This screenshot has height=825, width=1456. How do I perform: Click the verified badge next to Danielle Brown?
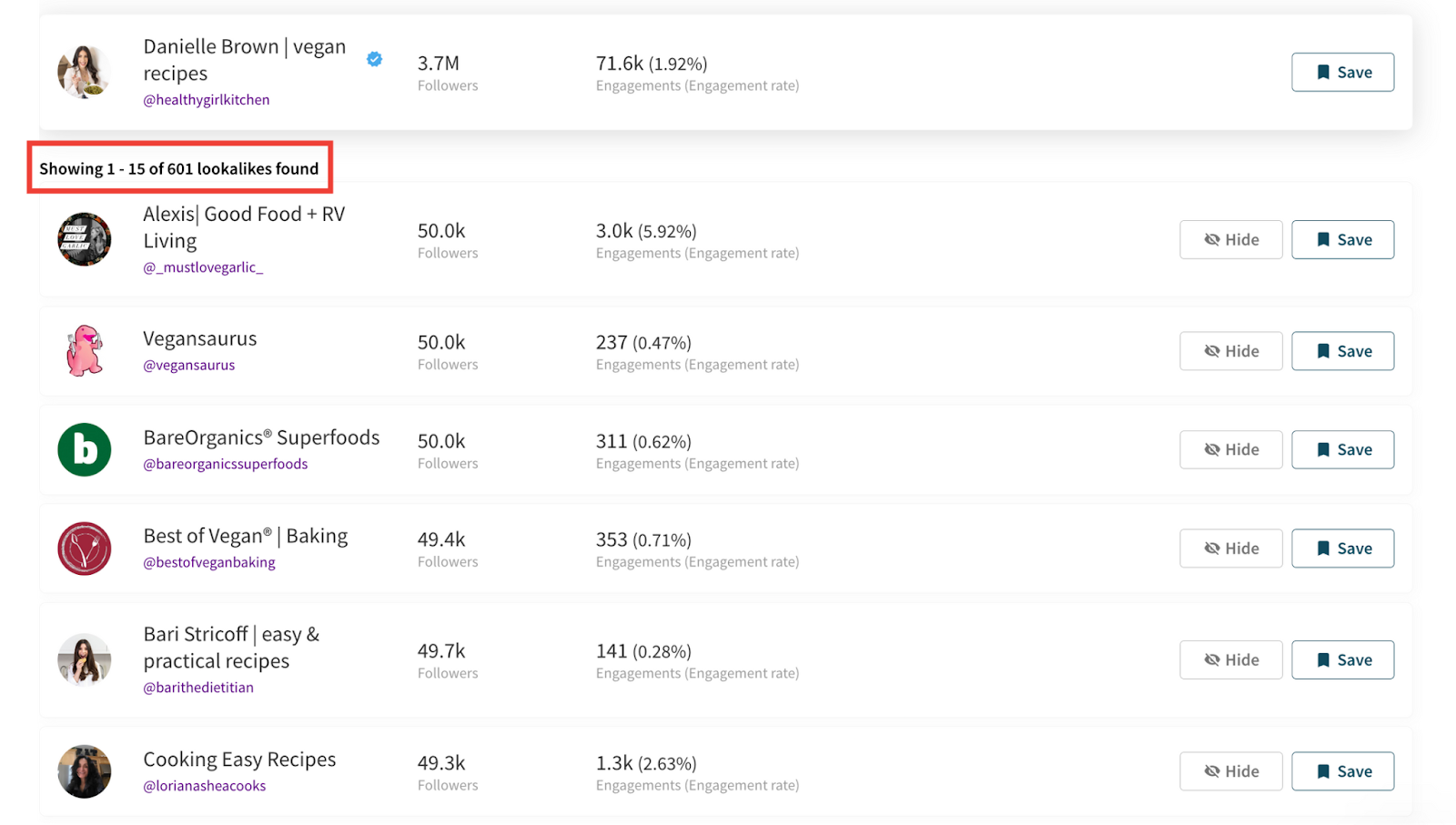pos(374,59)
